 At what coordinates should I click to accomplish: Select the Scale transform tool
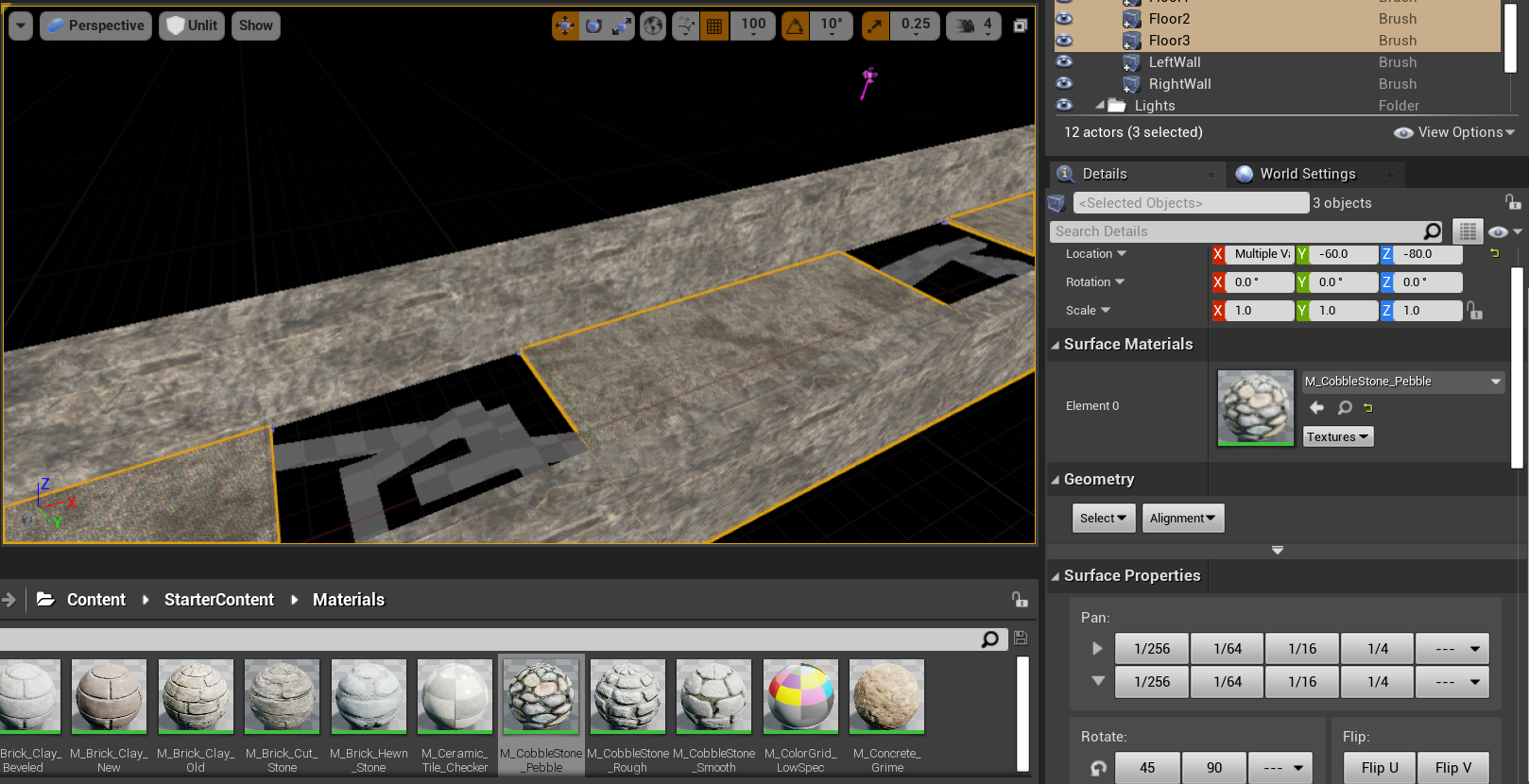(x=621, y=26)
